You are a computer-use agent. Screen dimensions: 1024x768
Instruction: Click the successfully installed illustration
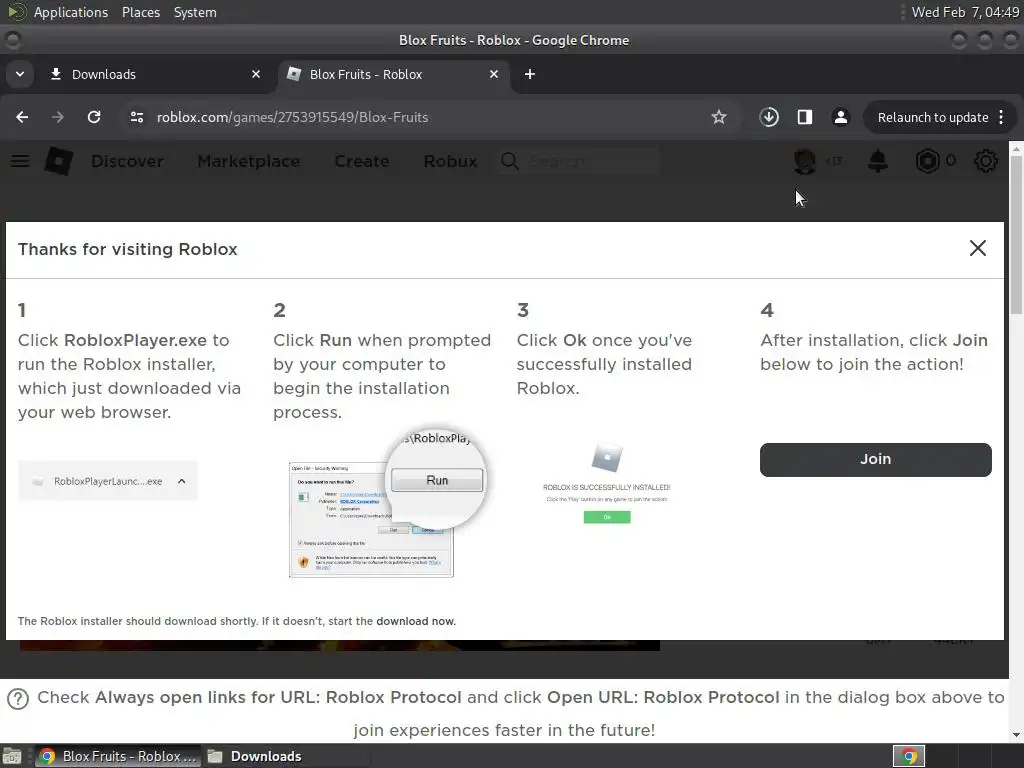(607, 483)
